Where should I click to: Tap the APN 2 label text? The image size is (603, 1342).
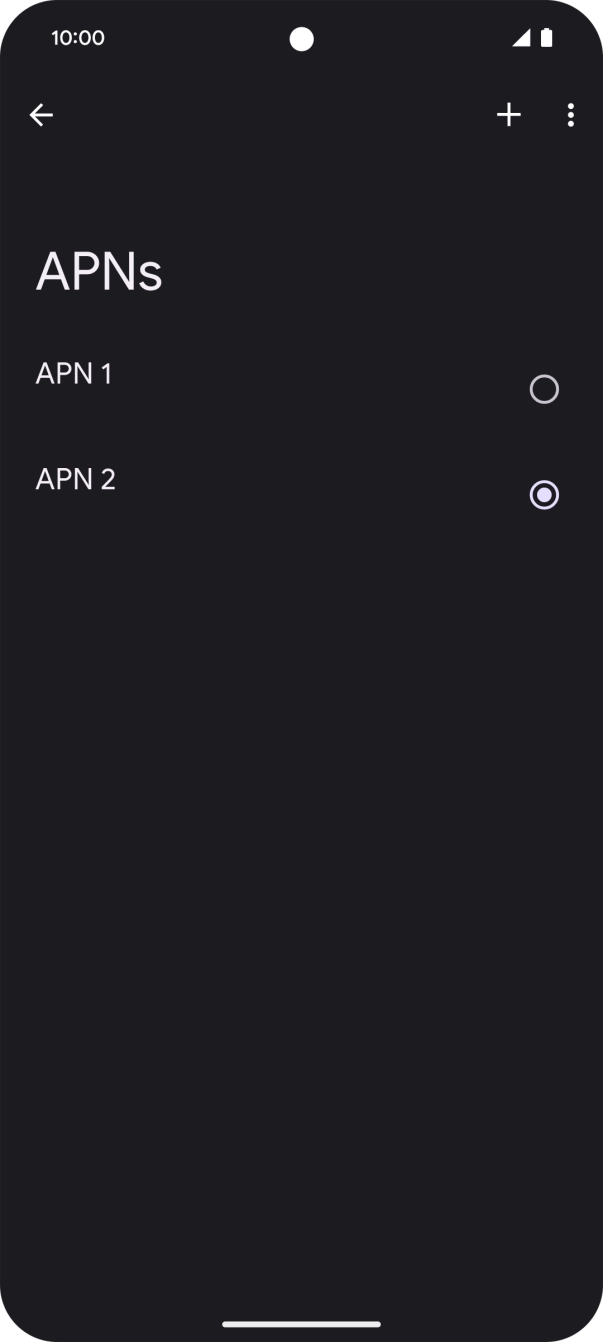[75, 478]
